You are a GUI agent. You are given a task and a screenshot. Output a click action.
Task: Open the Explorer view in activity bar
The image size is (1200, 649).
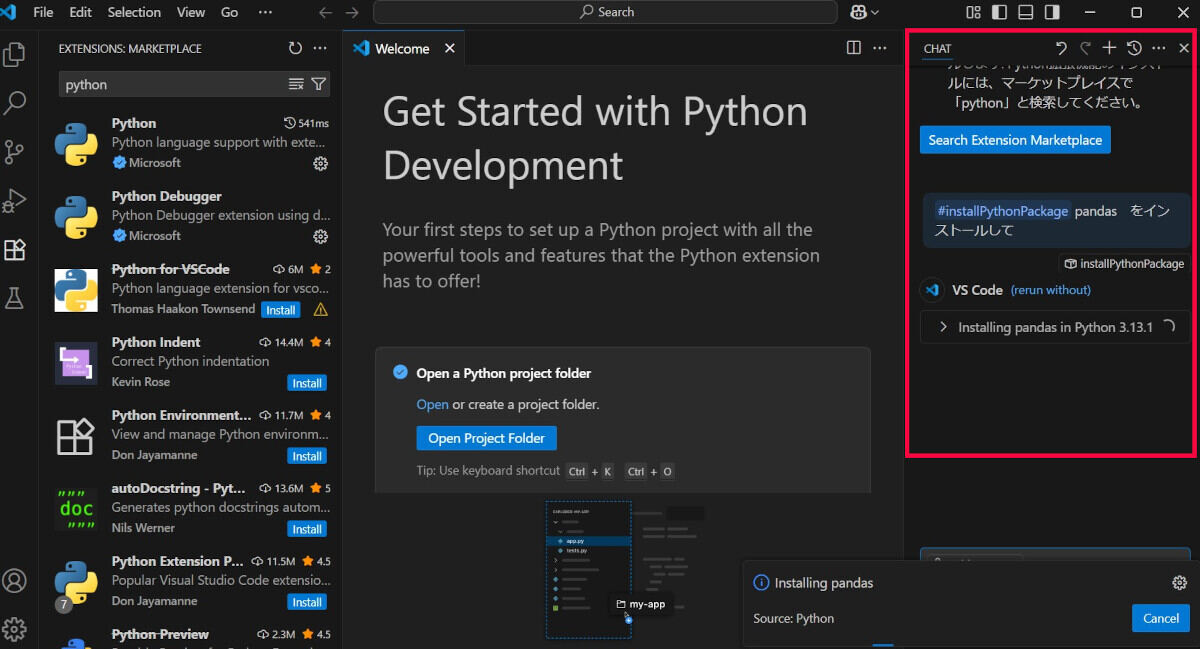[15, 54]
